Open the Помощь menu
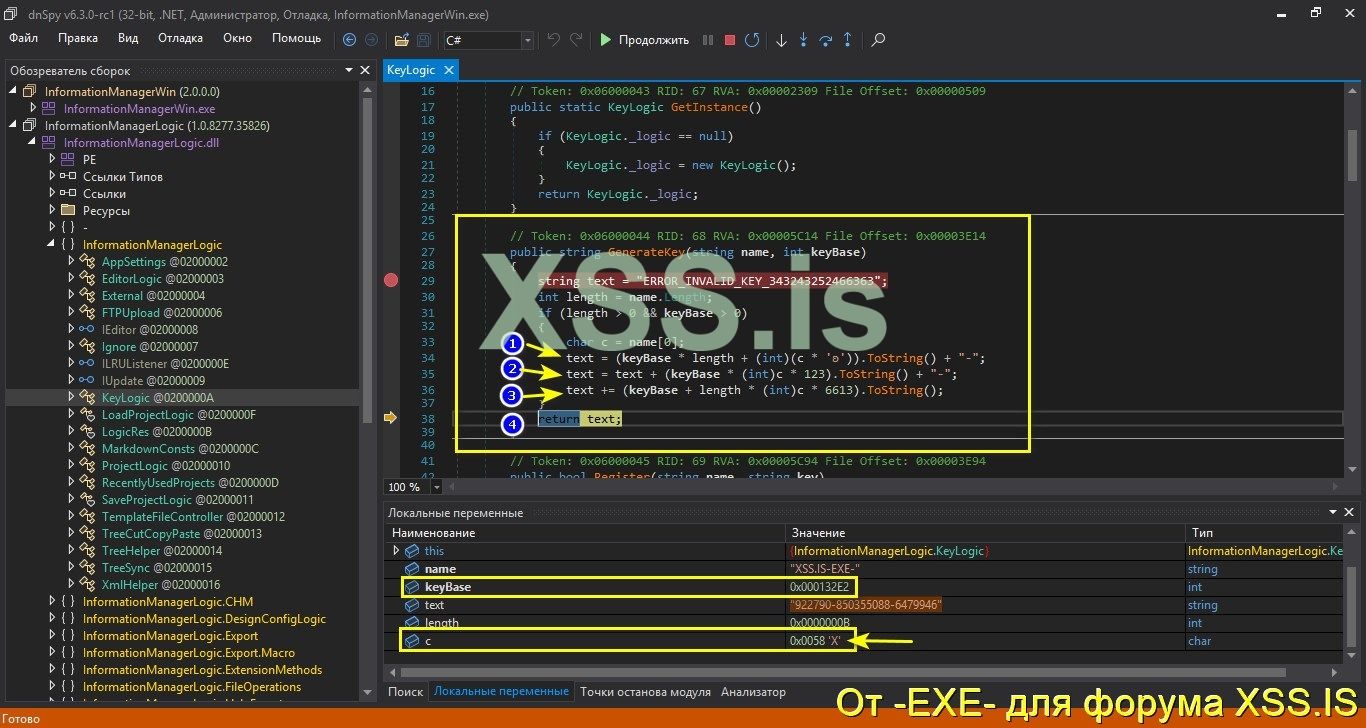 (297, 38)
